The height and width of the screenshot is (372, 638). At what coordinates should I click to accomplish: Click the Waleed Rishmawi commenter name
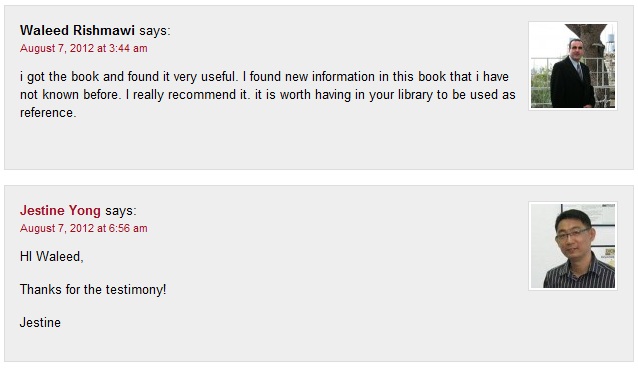[x=77, y=30]
